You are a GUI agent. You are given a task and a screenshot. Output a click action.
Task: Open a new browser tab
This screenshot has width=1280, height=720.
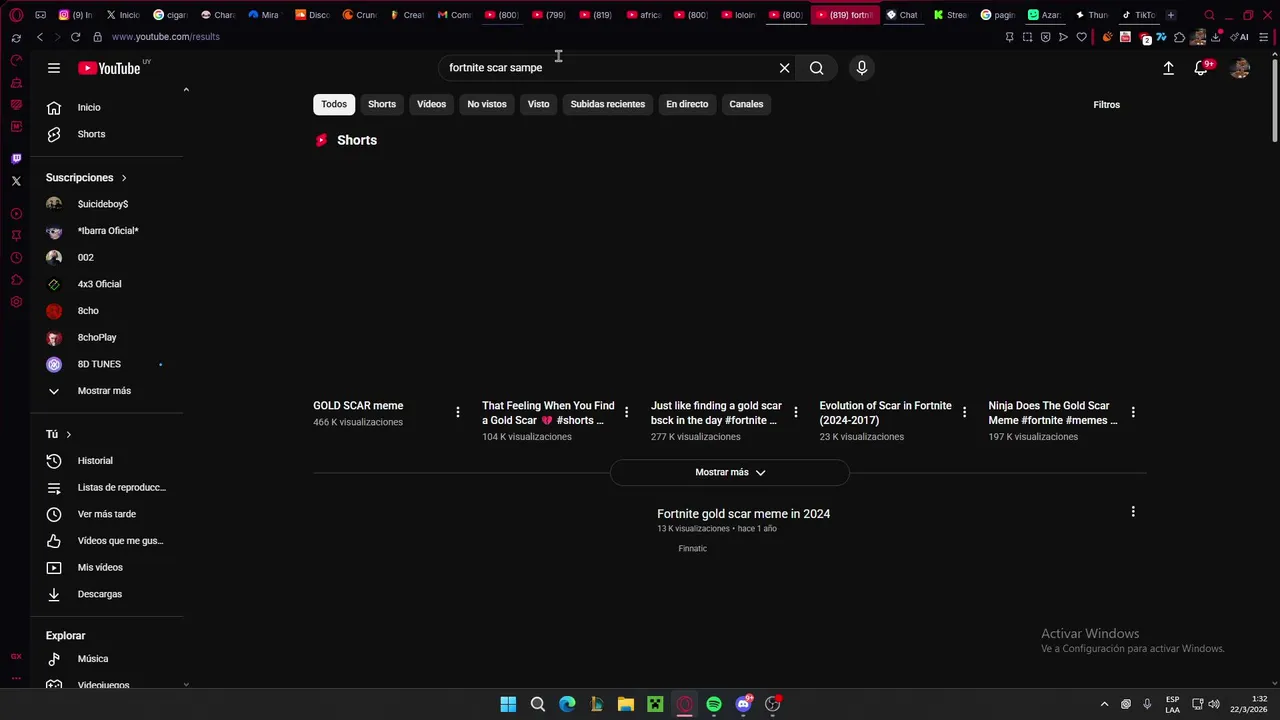pyautogui.click(x=1171, y=15)
